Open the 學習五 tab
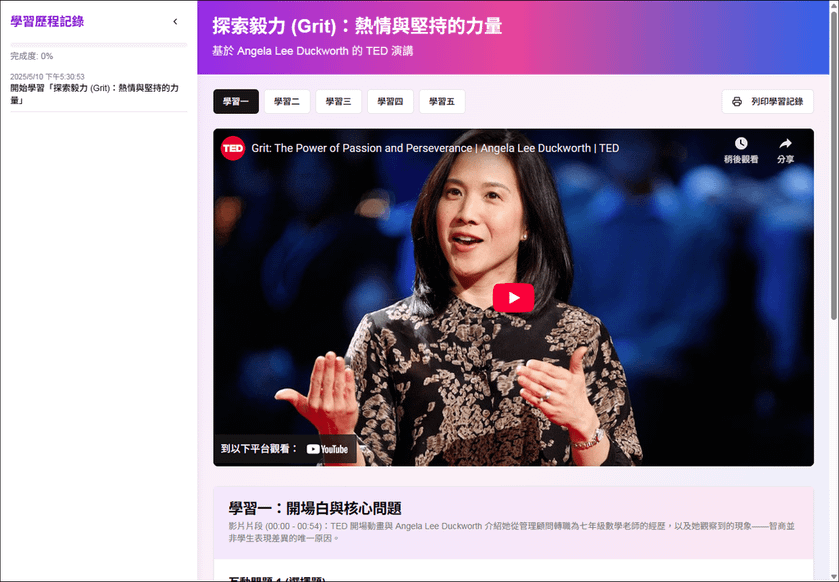 (442, 102)
